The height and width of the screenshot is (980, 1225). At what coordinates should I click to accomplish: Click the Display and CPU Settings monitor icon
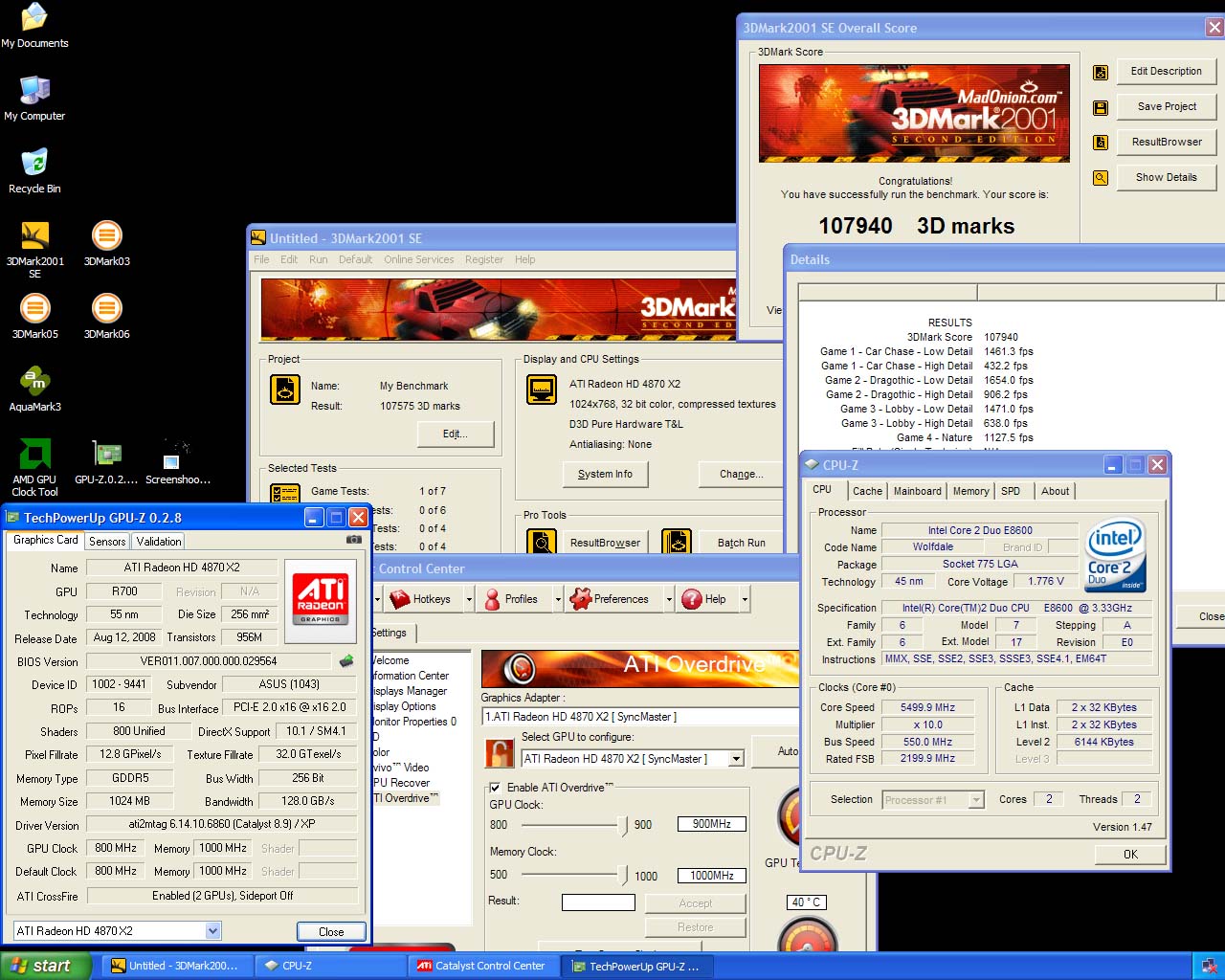pyautogui.click(x=542, y=390)
